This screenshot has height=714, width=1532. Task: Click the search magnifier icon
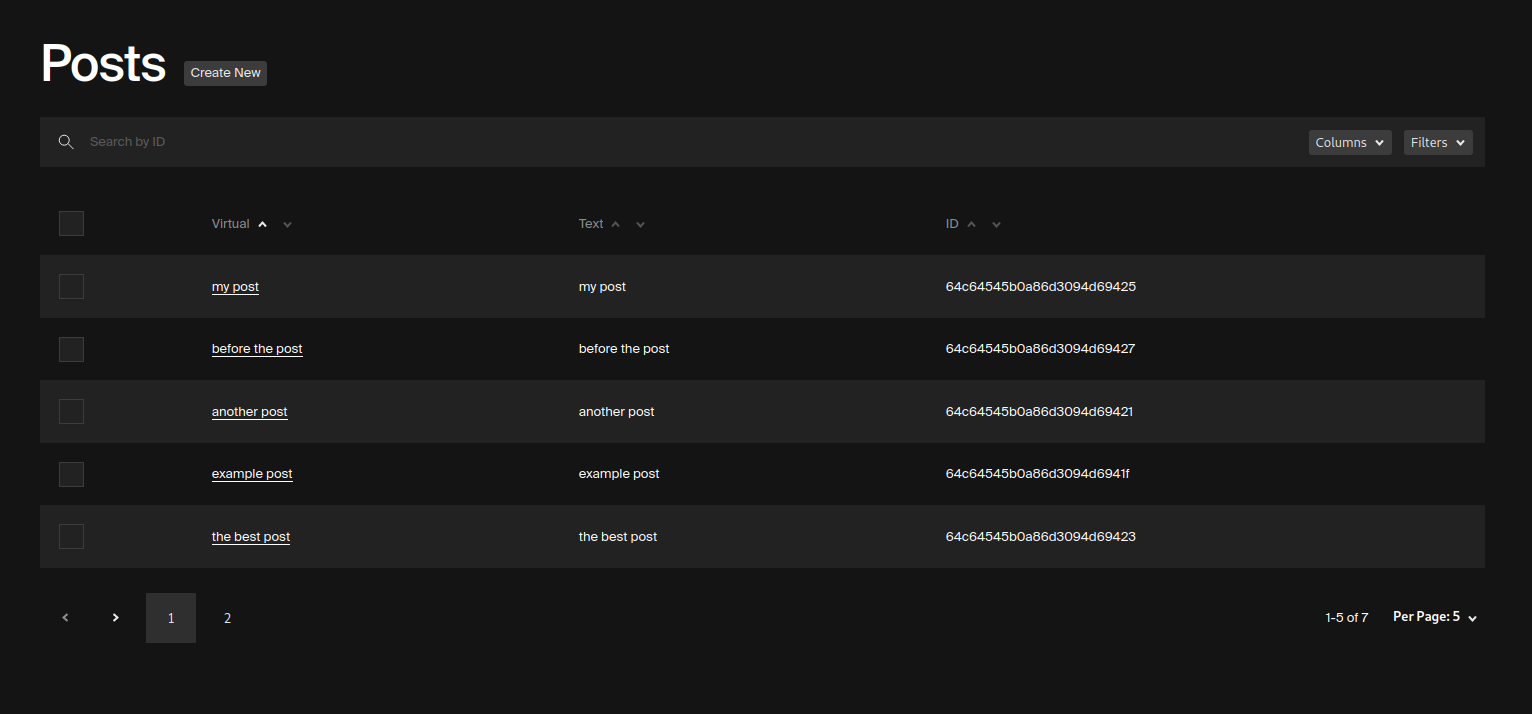point(65,141)
